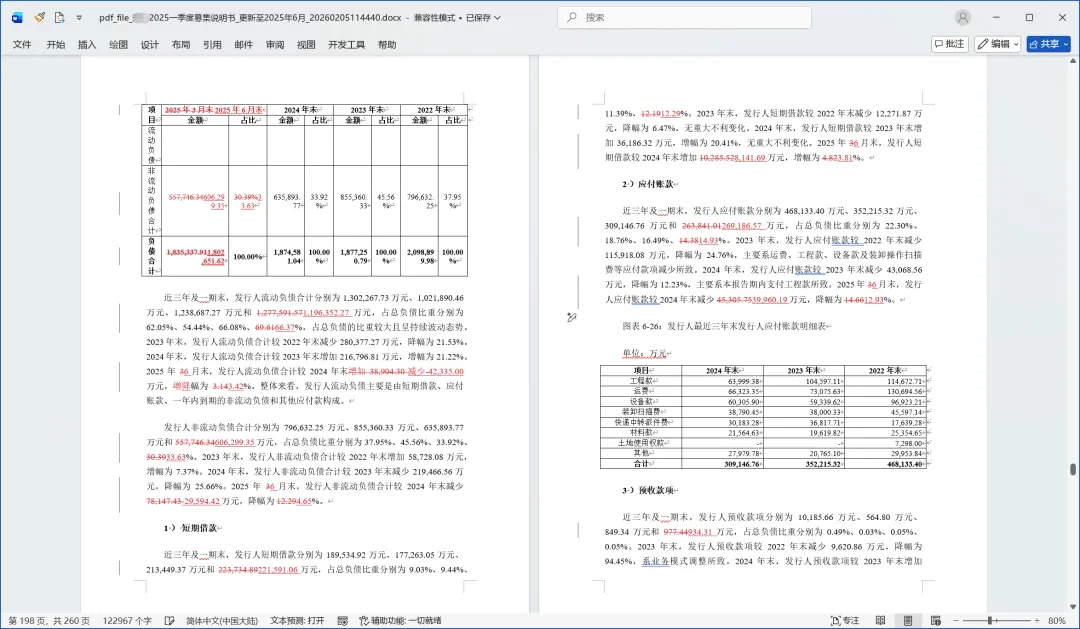
Task: Click the heading 1） 短期借款
Action: [191, 528]
